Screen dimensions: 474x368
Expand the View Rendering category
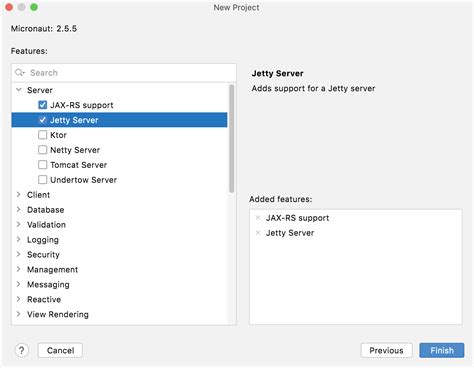(x=19, y=314)
